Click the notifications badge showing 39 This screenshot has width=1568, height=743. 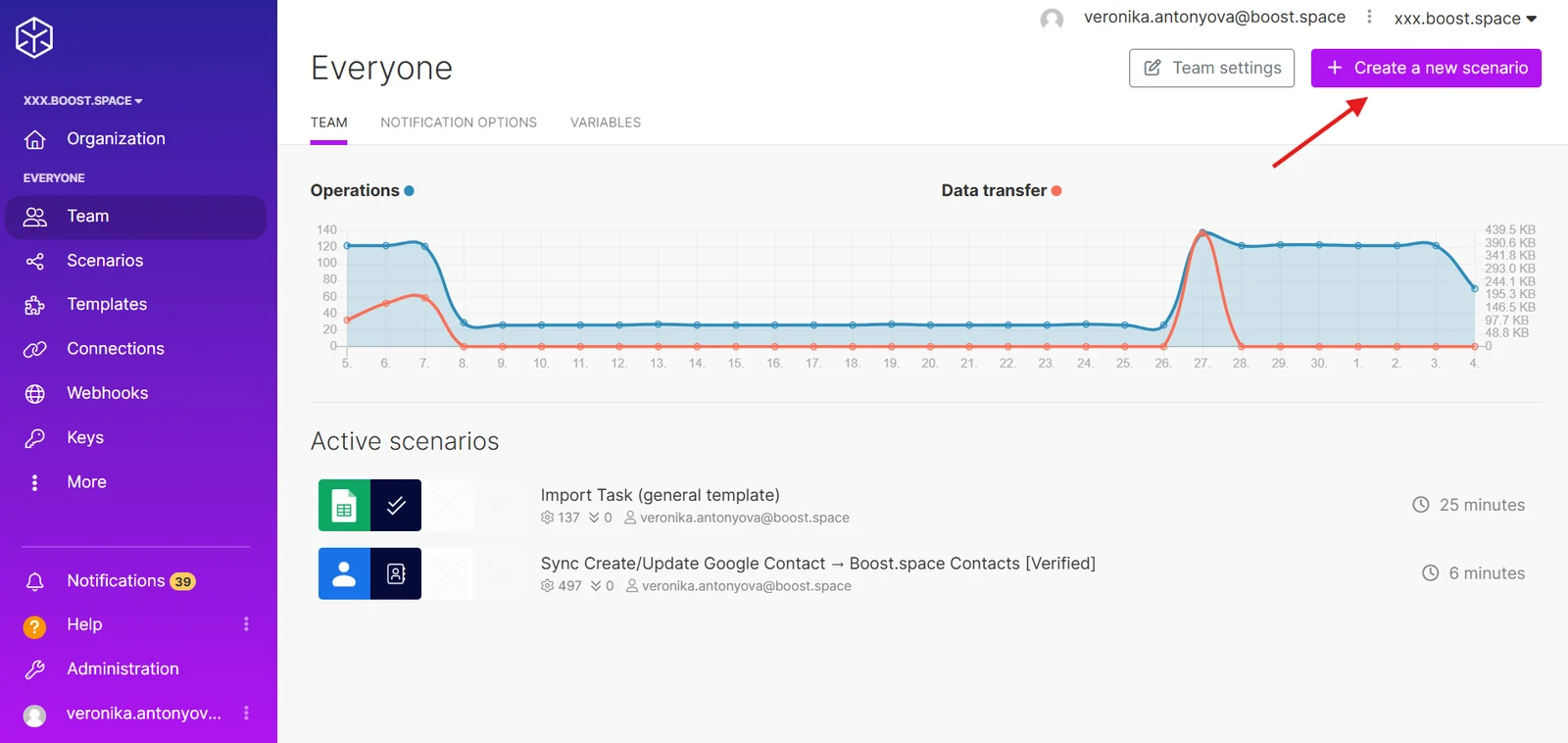(x=183, y=581)
